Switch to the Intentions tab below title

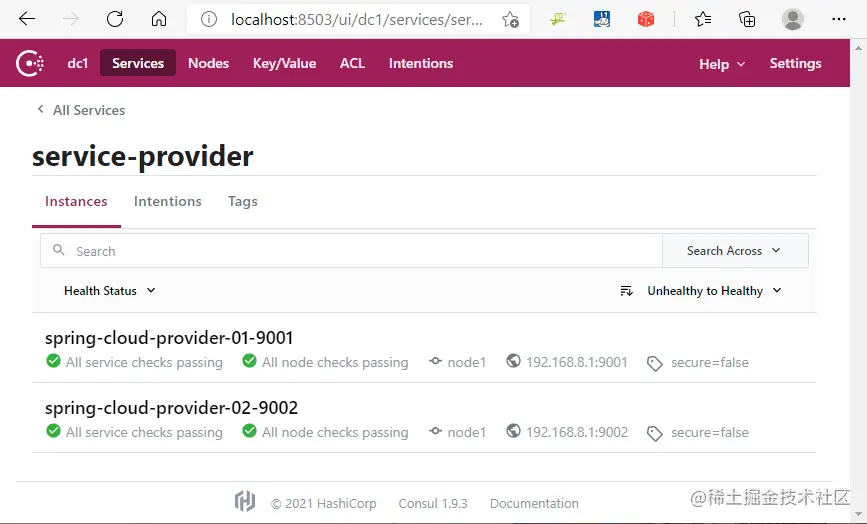pyautogui.click(x=168, y=202)
